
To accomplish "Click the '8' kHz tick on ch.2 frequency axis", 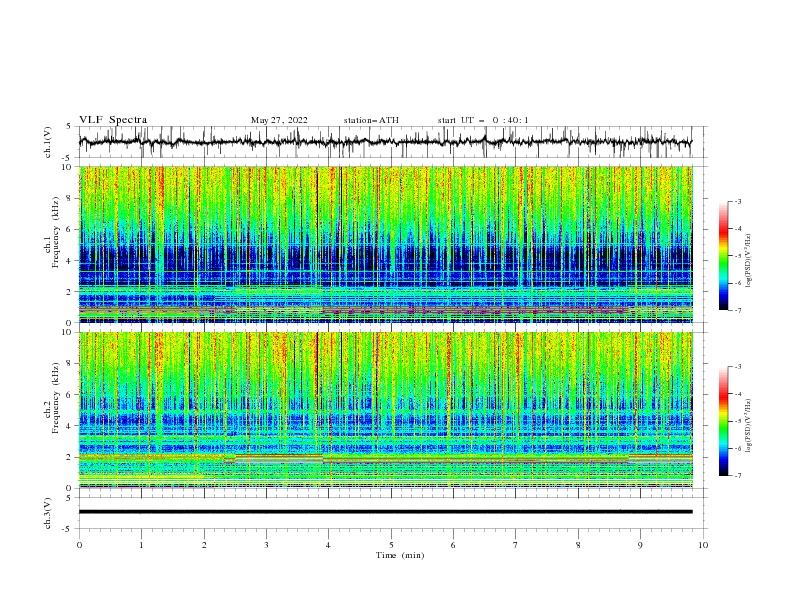I will click(x=70, y=364).
